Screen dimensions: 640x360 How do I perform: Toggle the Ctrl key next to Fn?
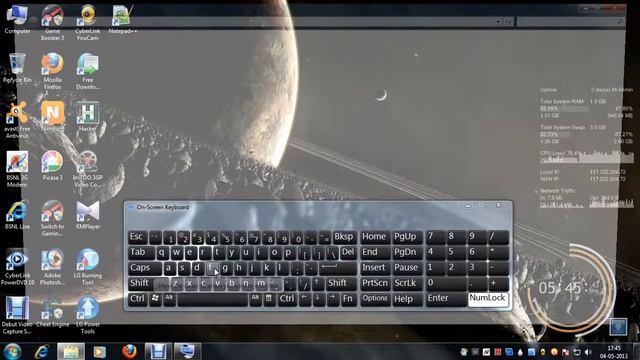coord(287,299)
